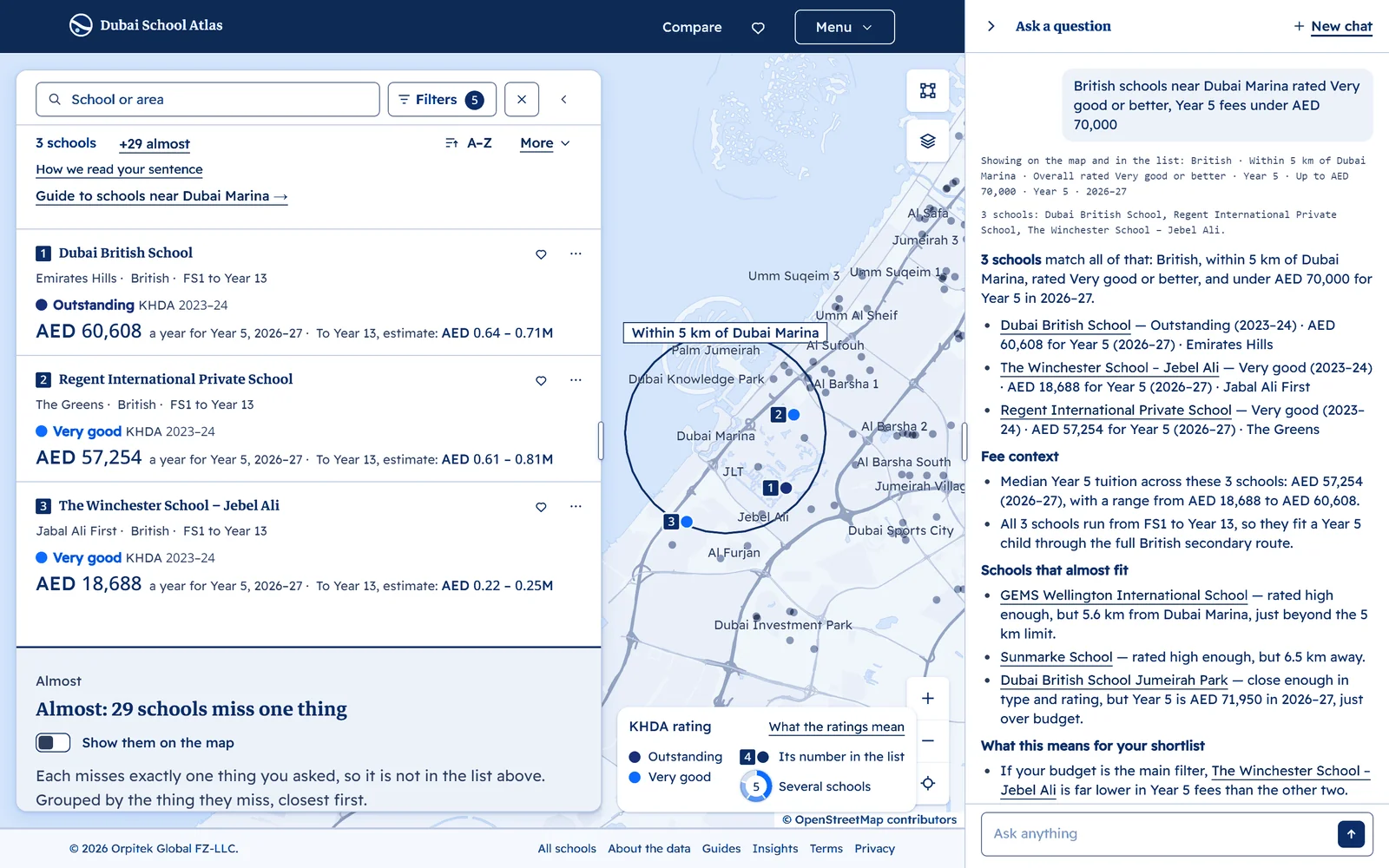
Task: Expand the More dropdown
Action: 545,143
